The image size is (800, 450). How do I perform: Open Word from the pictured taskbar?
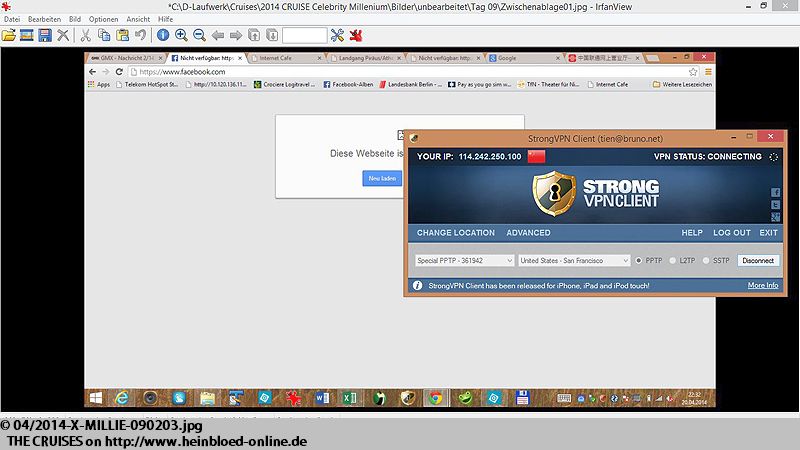[x=322, y=398]
